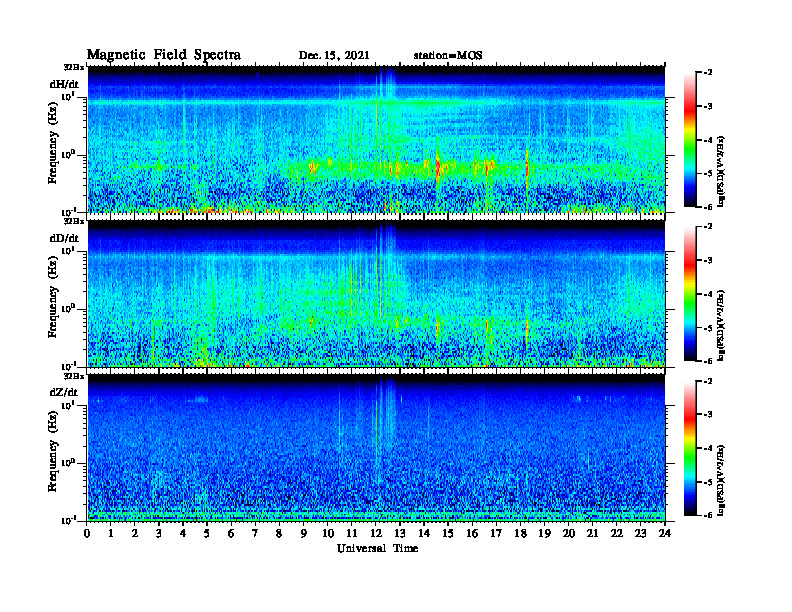Image resolution: width=792 pixels, height=612 pixels.
Task: Click hour tick label 20 on time axis
Action: point(568,534)
